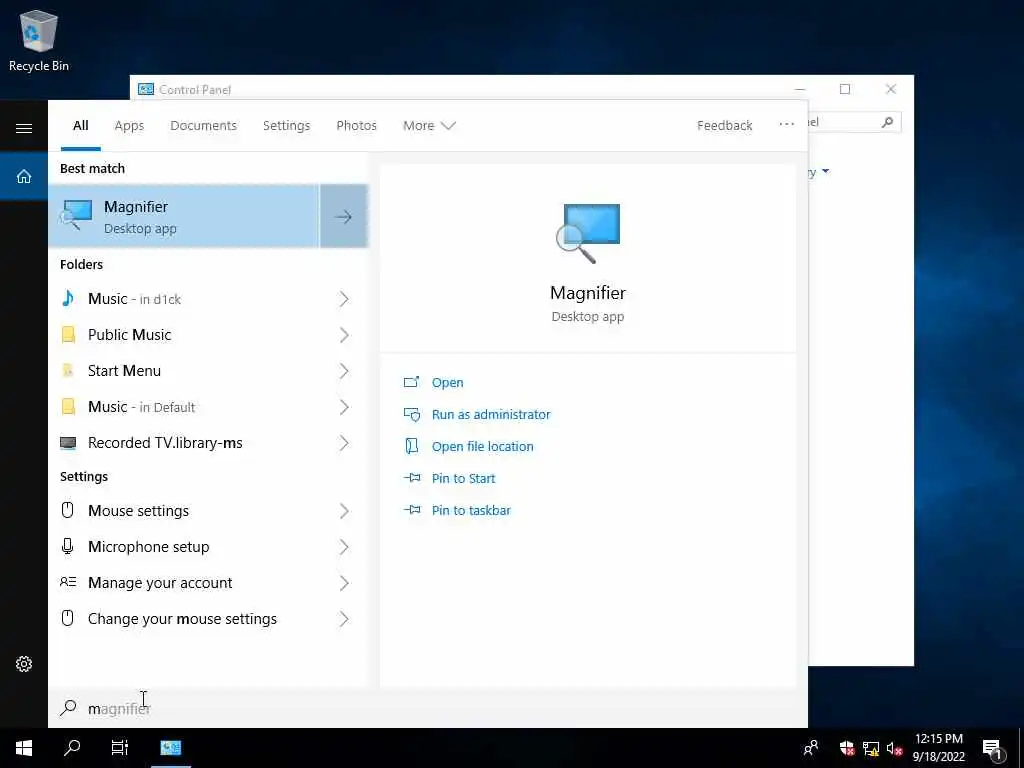This screenshot has height=768, width=1024.
Task: Click the search icon in Control Panel window
Action: tap(887, 122)
